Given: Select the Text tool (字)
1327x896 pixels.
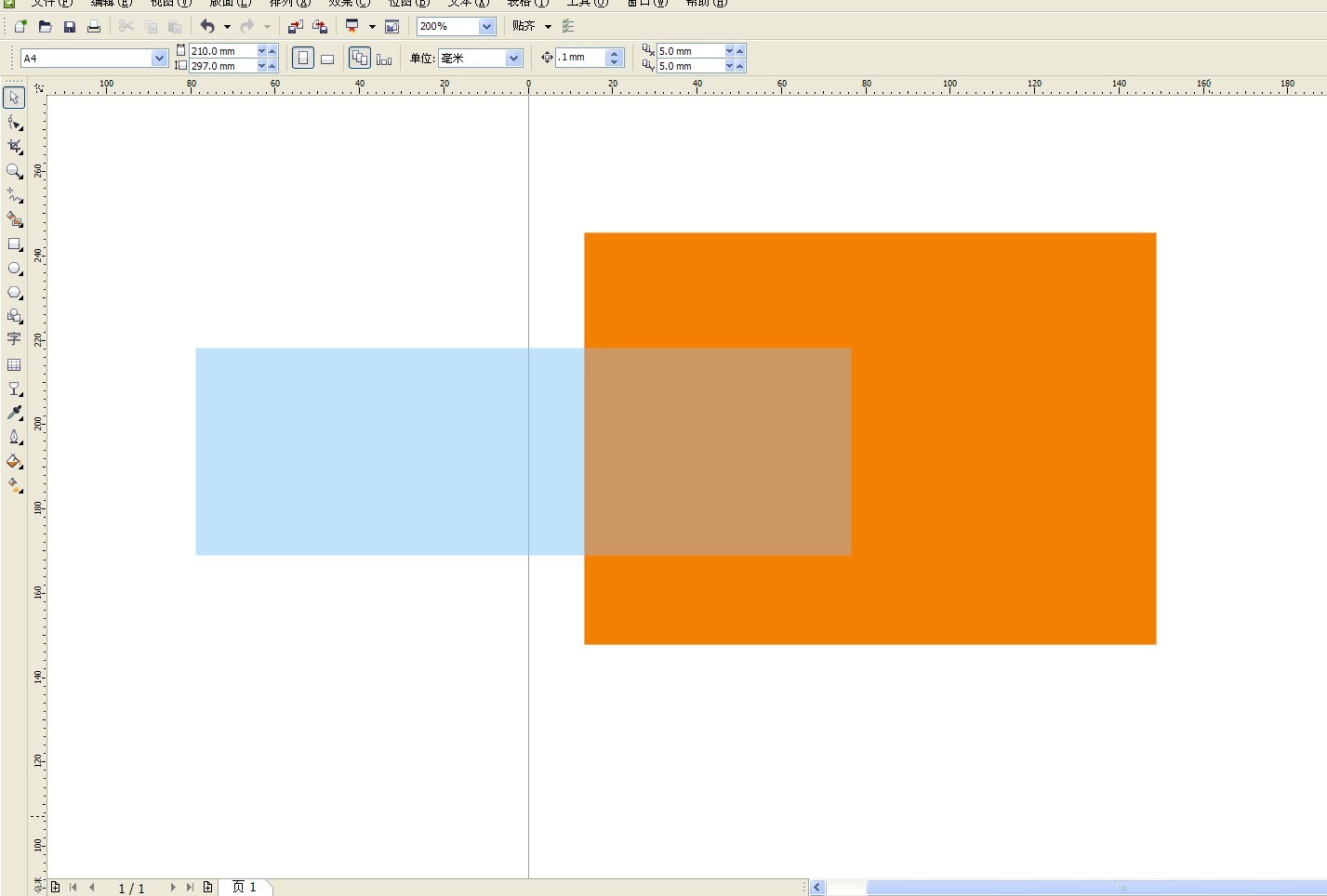Looking at the screenshot, I should click(14, 339).
